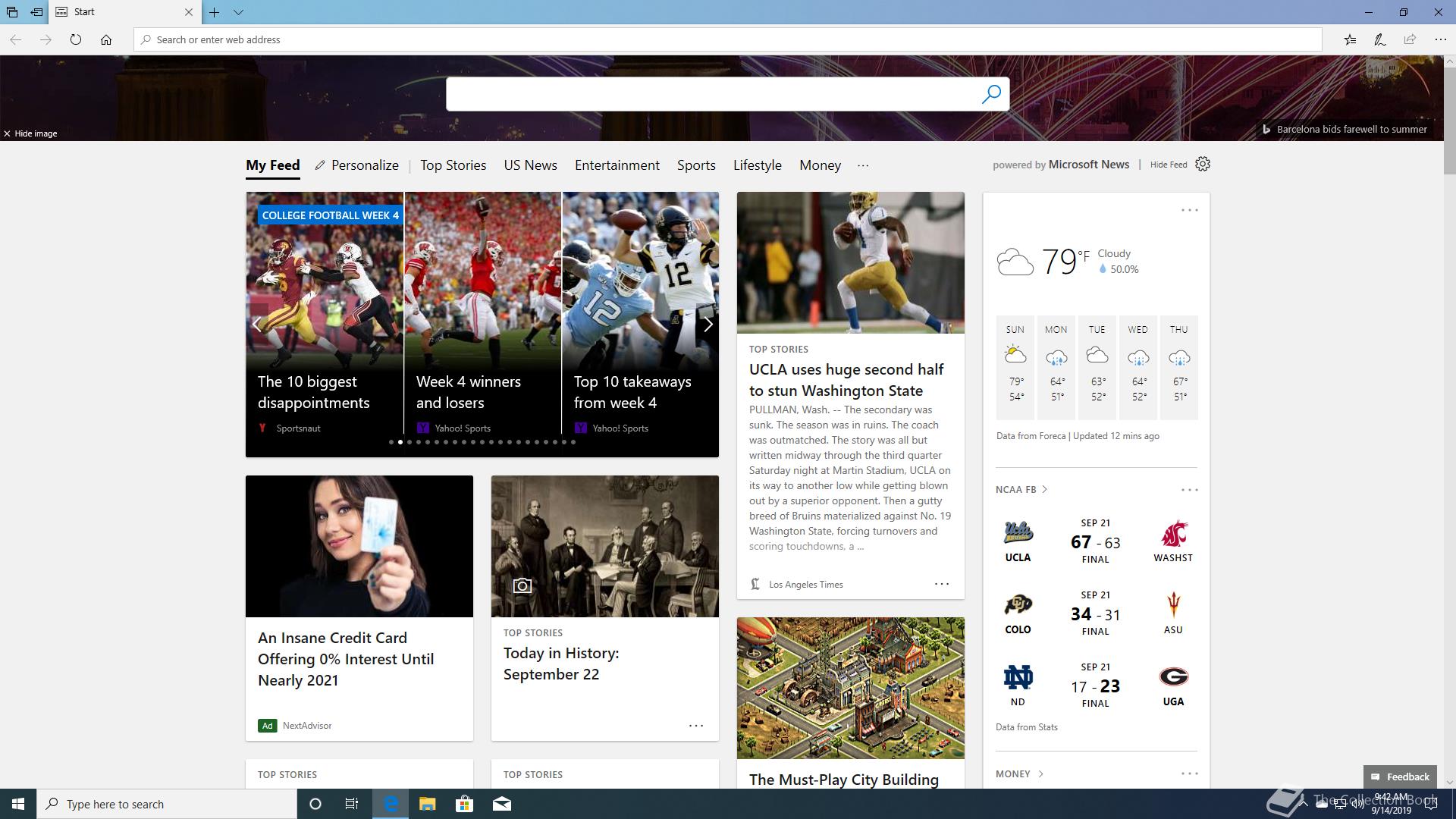Show tab previews chevron

pos(238,12)
